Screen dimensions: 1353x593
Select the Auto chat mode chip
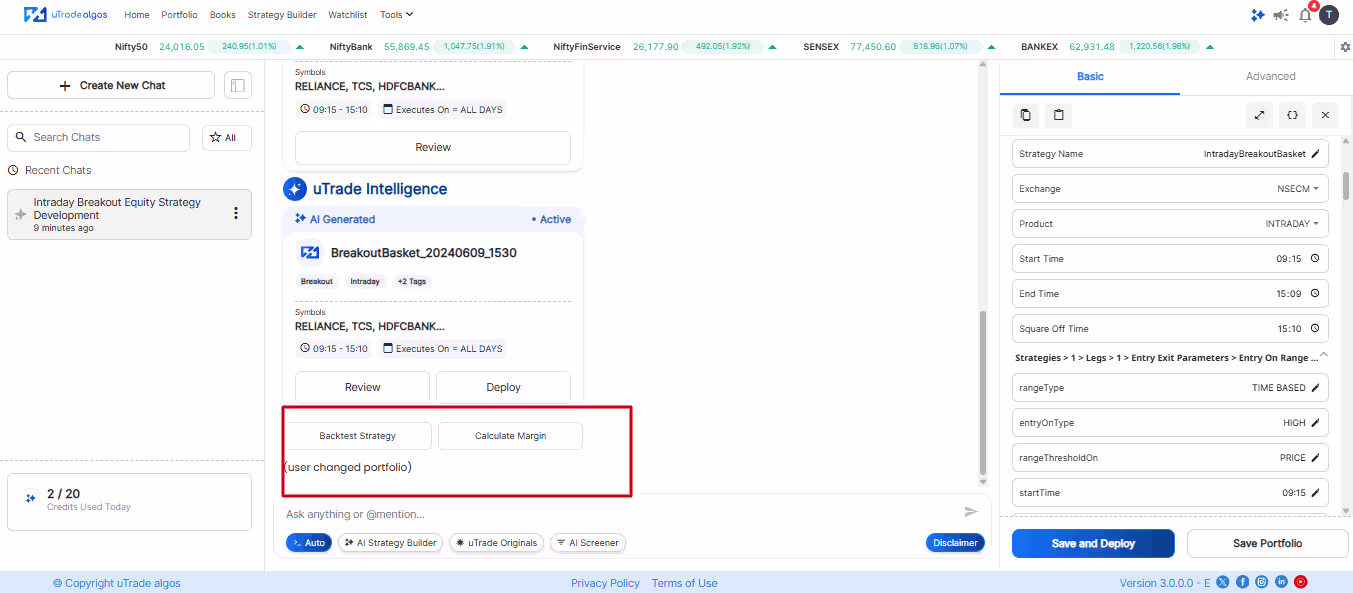(309, 543)
